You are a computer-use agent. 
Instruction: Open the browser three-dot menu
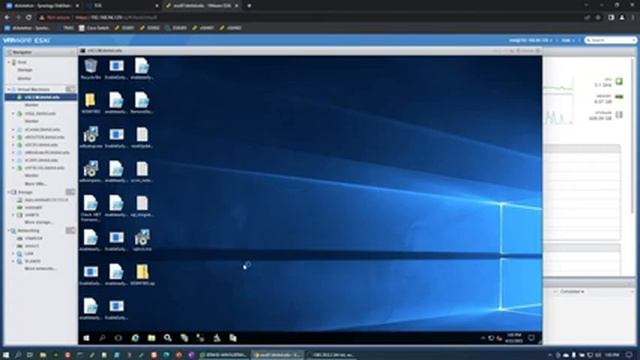click(x=633, y=18)
